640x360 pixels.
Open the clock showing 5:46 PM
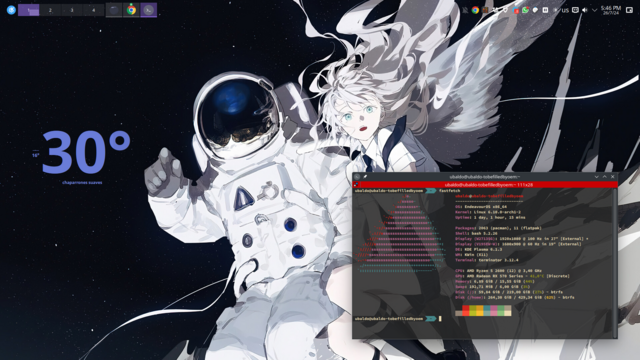(611, 10)
